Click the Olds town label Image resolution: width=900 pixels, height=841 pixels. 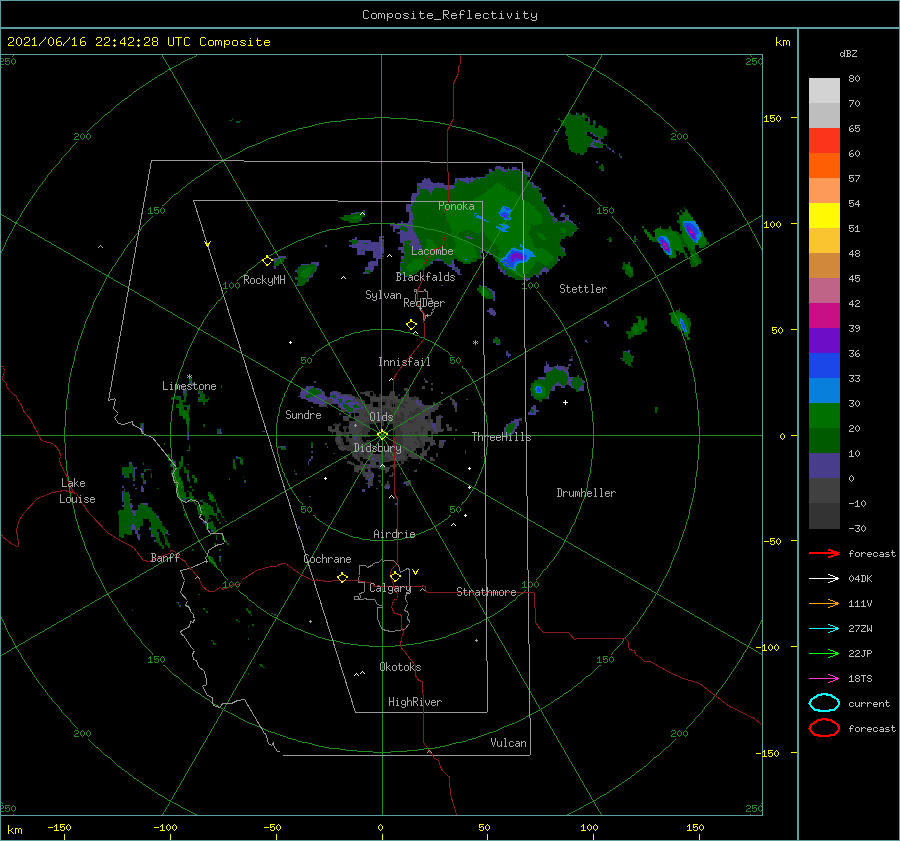point(381,417)
